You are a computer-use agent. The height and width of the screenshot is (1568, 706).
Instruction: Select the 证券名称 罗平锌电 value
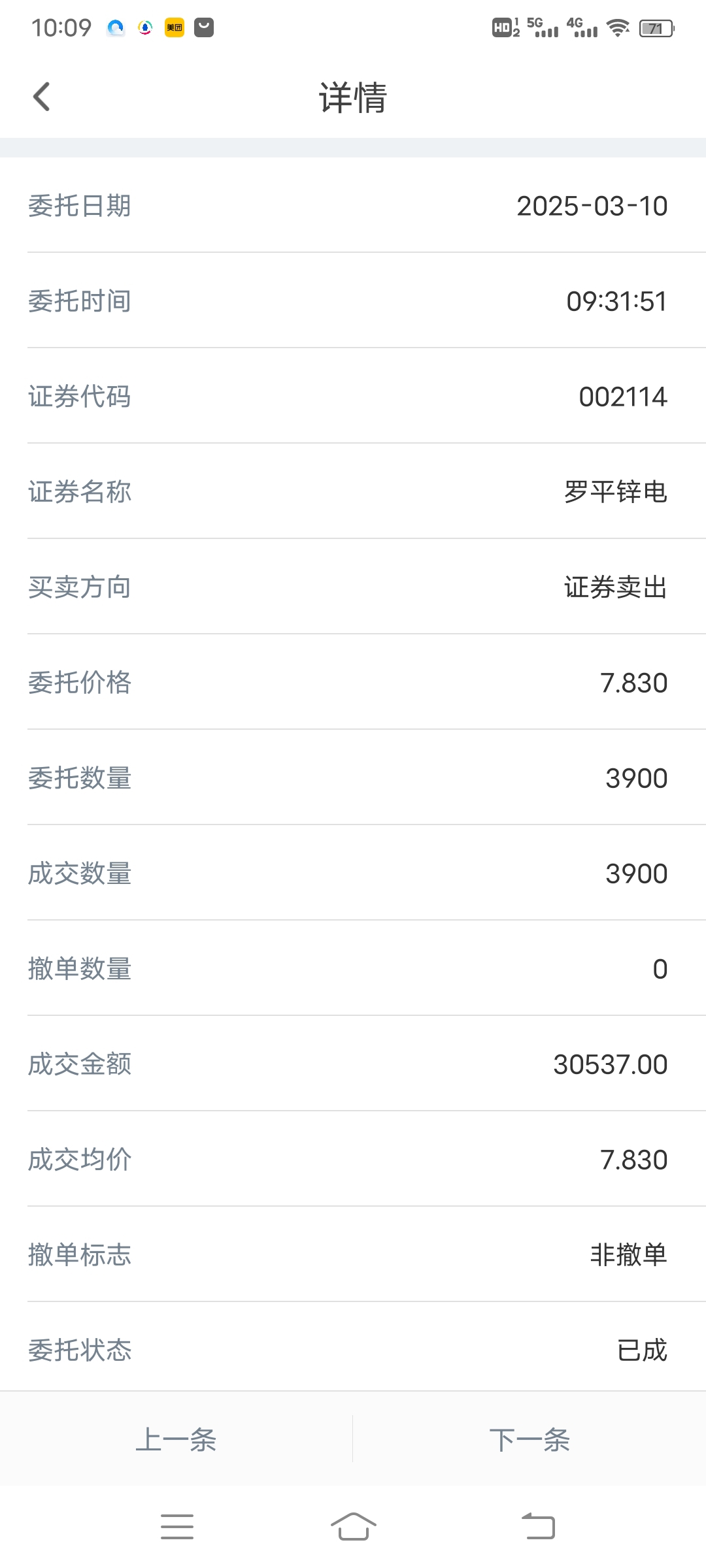coord(616,492)
